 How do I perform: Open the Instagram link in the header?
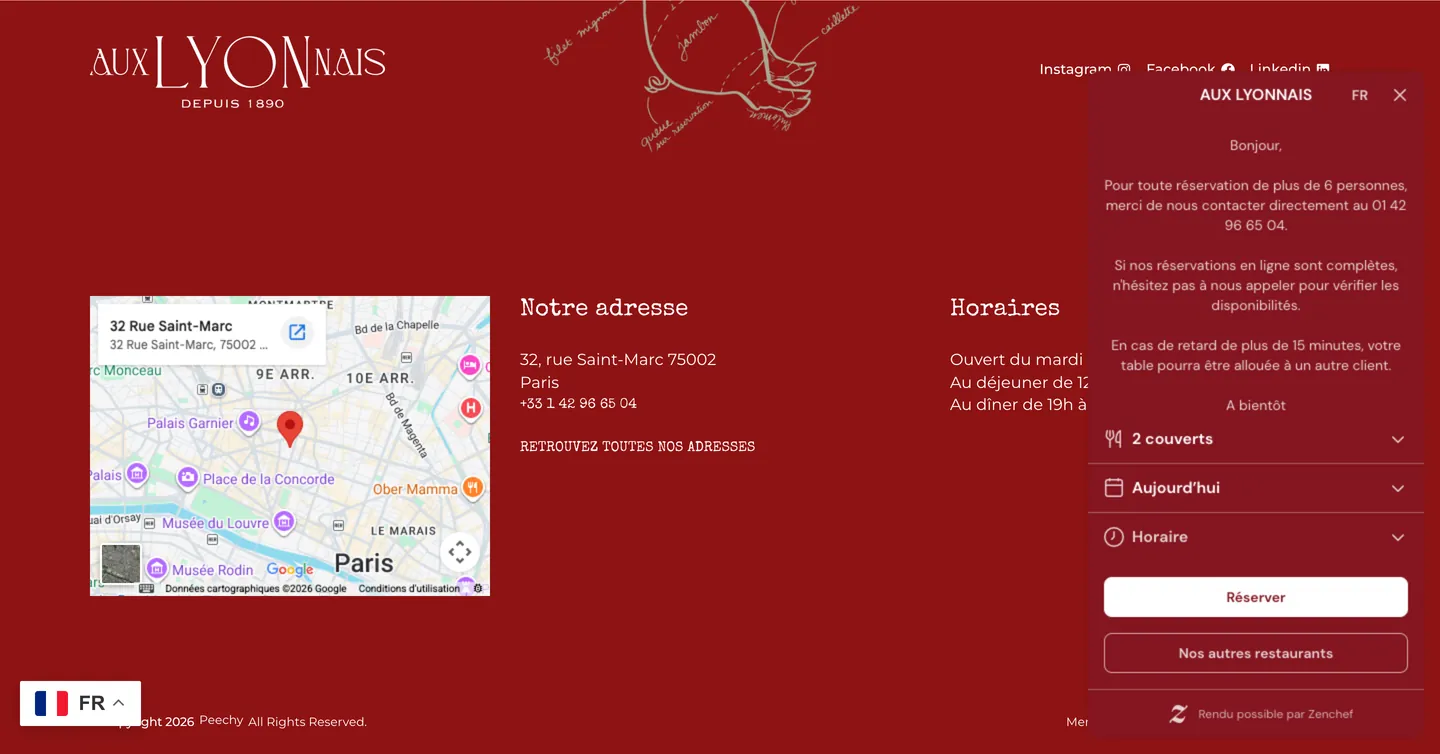(1075, 69)
